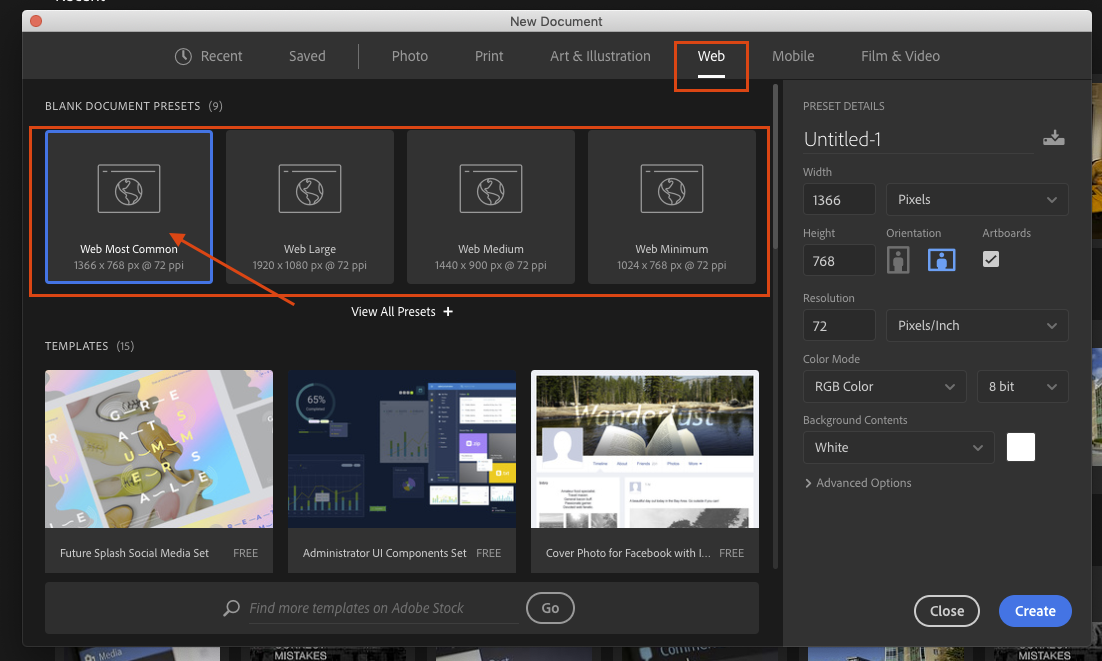Select landscape orientation

[x=941, y=259]
